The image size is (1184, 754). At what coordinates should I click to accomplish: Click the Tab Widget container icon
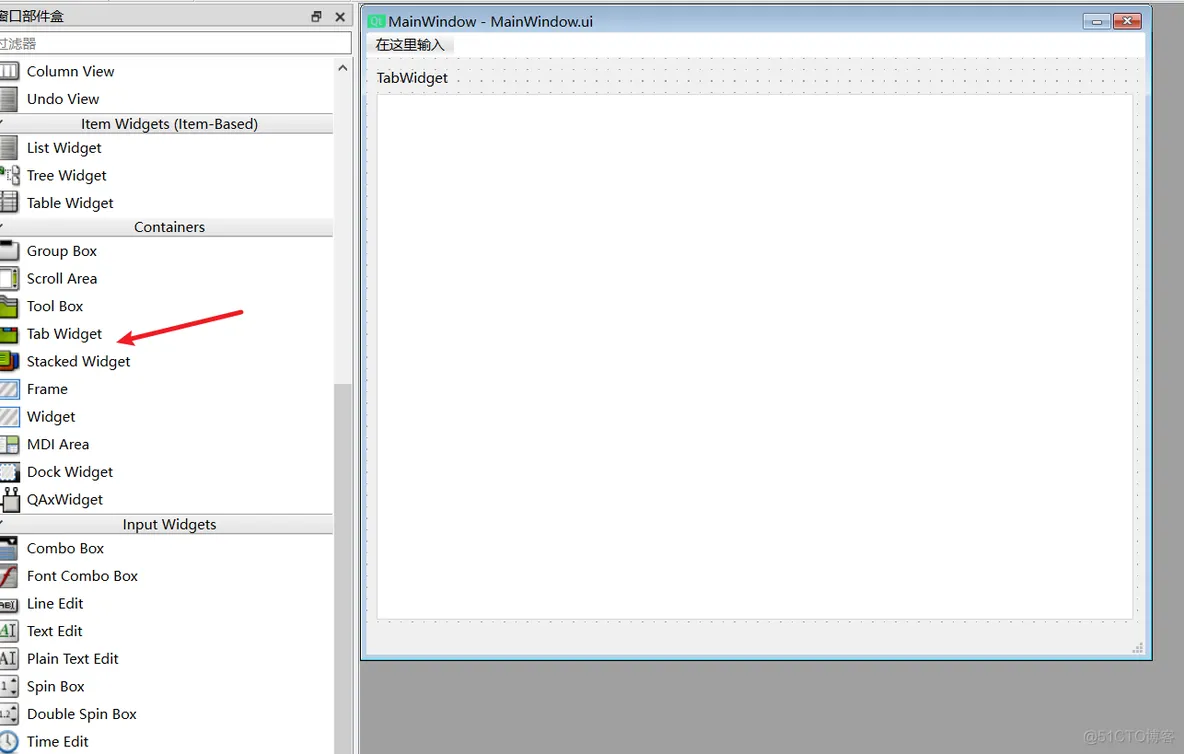[9, 334]
